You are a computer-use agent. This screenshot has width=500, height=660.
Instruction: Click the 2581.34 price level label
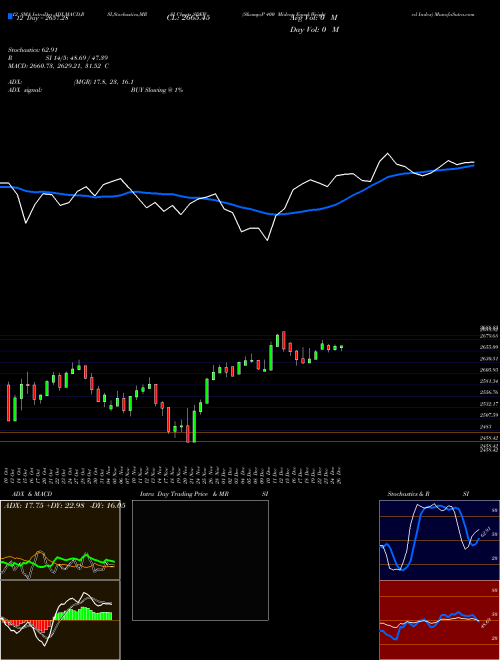tap(489, 381)
